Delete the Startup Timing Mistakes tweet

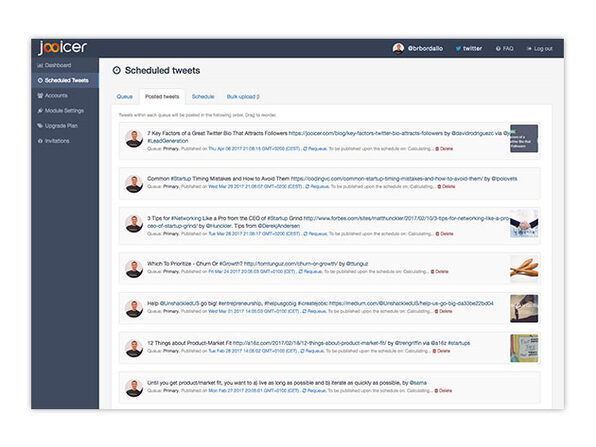click(x=446, y=187)
